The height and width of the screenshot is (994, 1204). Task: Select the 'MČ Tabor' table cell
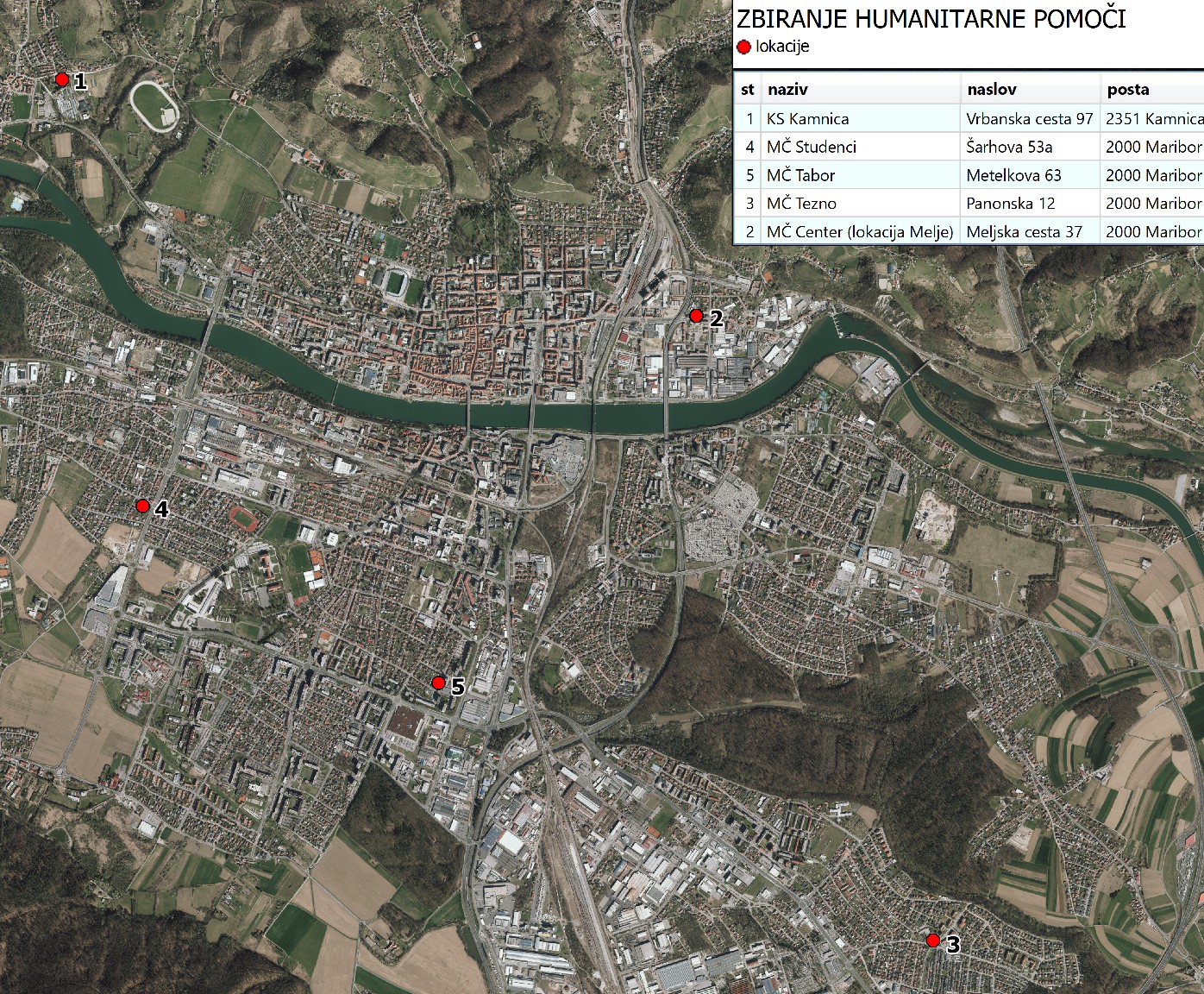point(861,175)
